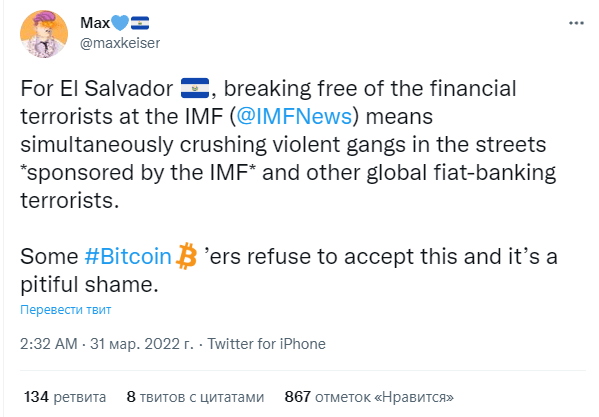The height and width of the screenshot is (417, 599).
Task: Open the three-dot more options menu
Action: pos(576,23)
